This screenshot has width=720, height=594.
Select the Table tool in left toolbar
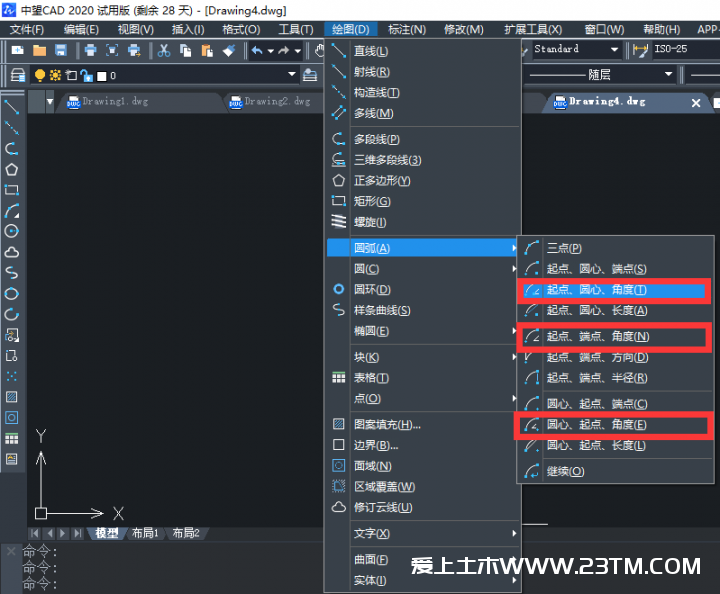pyautogui.click(x=11, y=438)
